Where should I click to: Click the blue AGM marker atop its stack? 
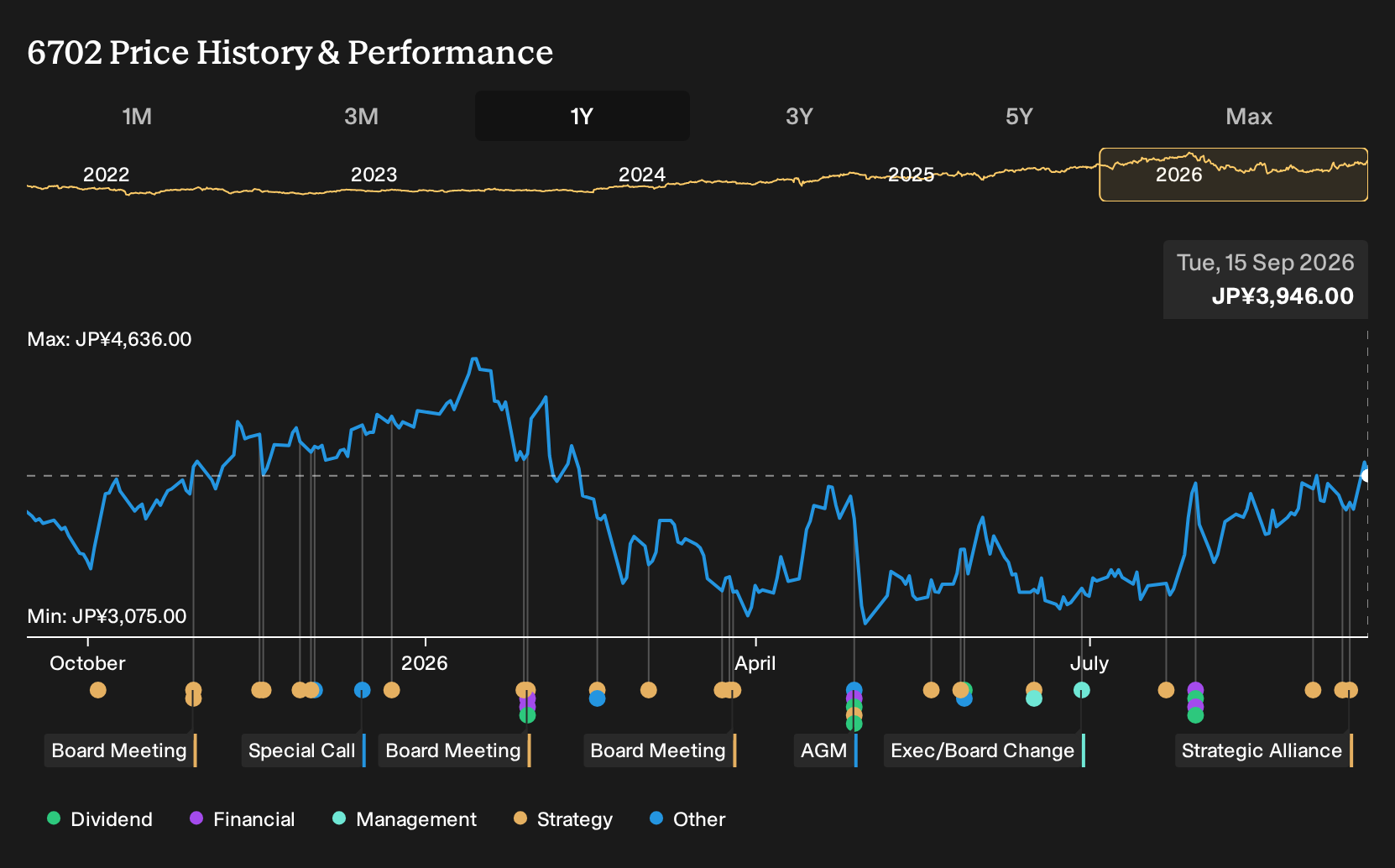[x=854, y=690]
